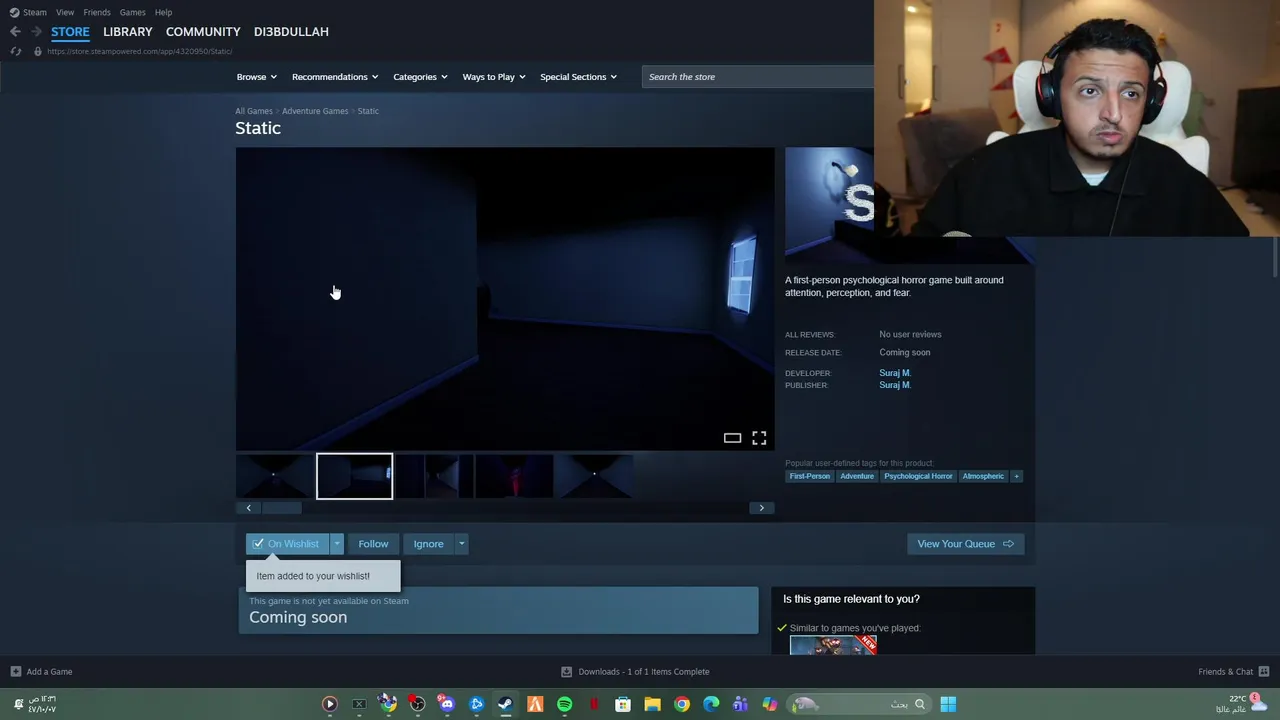Open the View menu
Viewport: 1280px width, 720px height.
(x=65, y=12)
